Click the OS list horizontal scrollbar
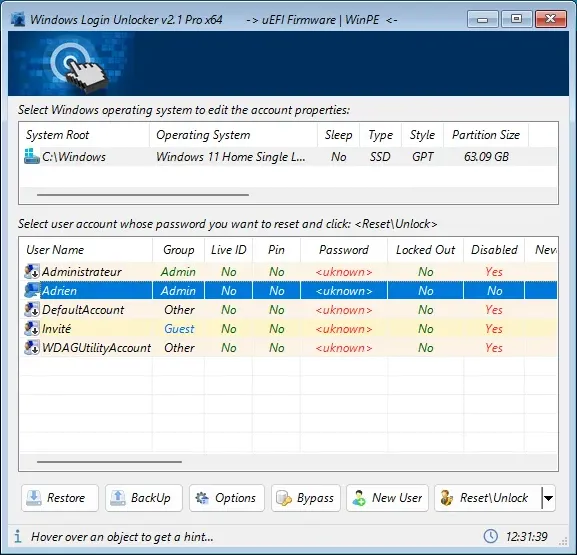Image resolution: width=577 pixels, height=555 pixels. pyautogui.click(x=143, y=195)
